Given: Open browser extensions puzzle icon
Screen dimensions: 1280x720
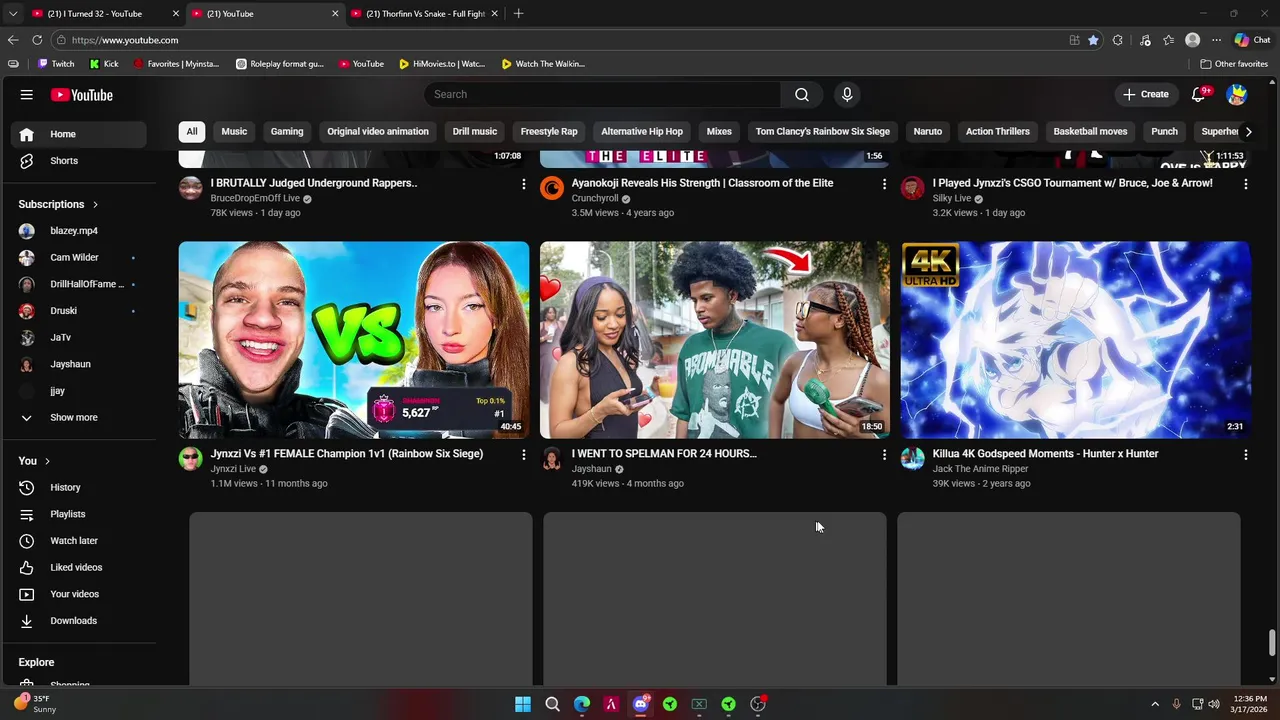Looking at the screenshot, I should coord(1118,40).
